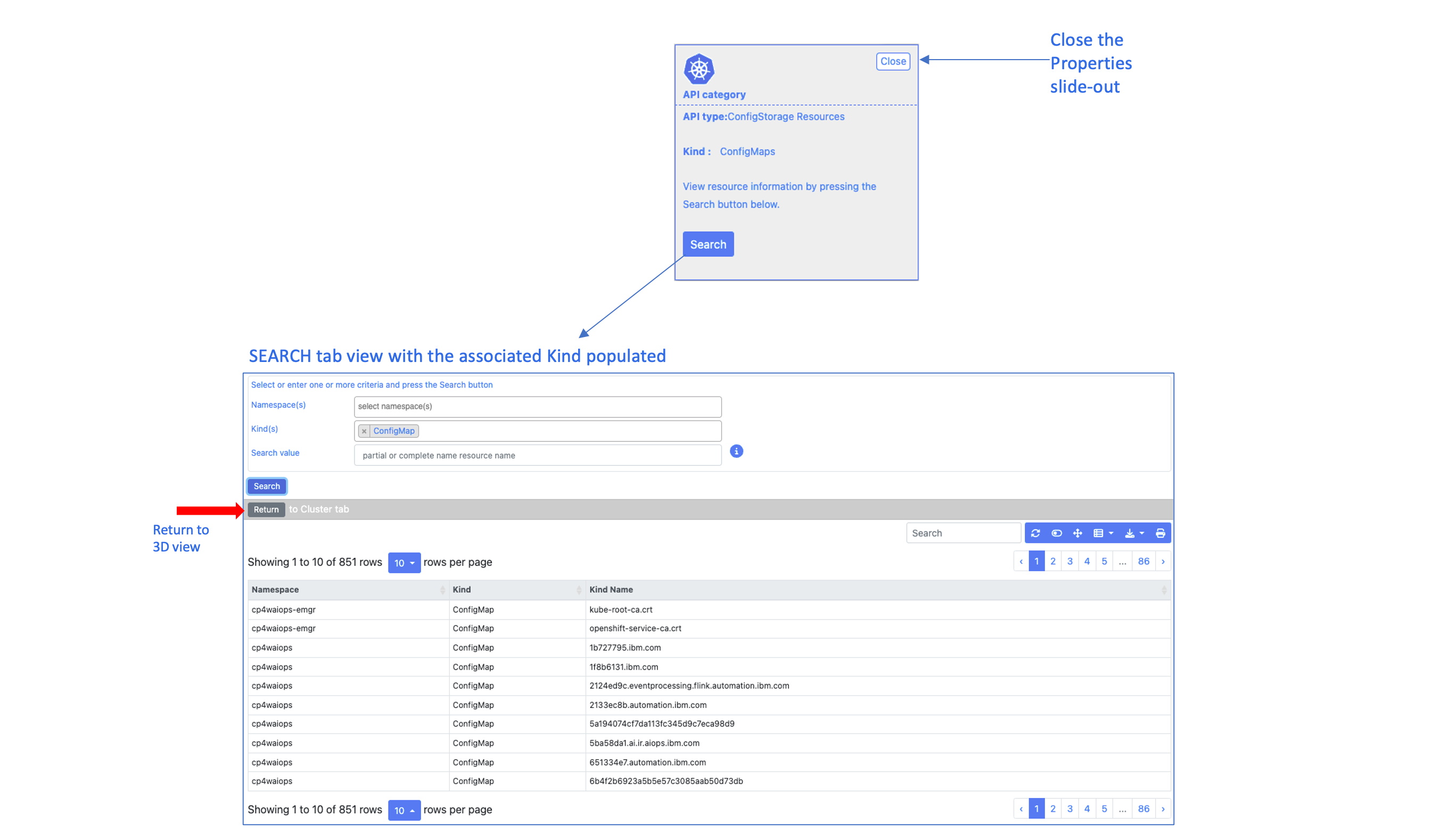
Task: Go to page 86 in top pagination
Action: pyautogui.click(x=1143, y=562)
